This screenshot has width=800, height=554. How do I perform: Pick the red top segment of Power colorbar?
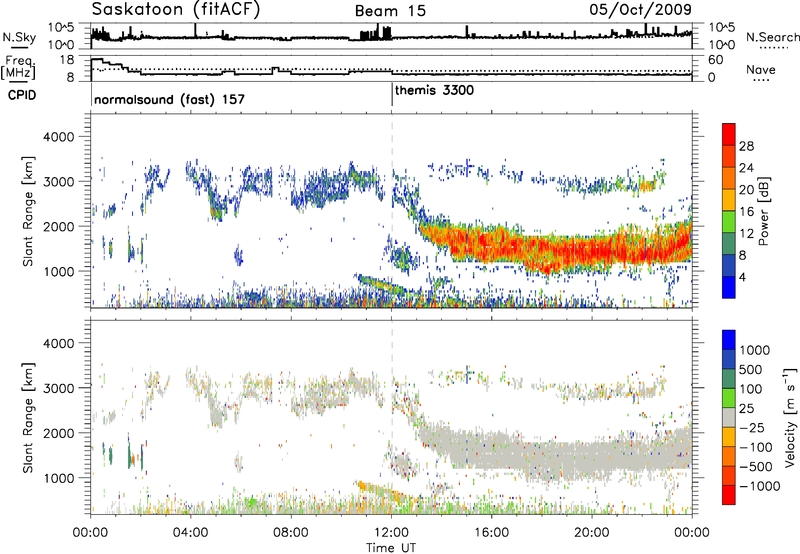(729, 135)
